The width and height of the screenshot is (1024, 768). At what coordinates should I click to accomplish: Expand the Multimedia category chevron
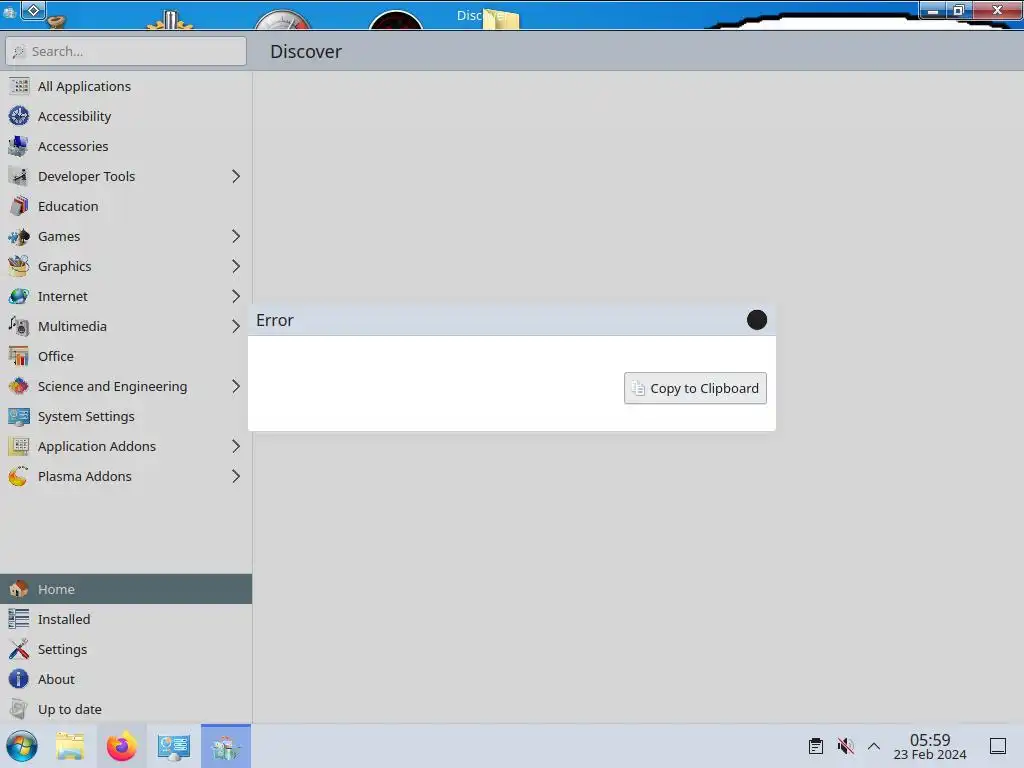[x=236, y=327]
